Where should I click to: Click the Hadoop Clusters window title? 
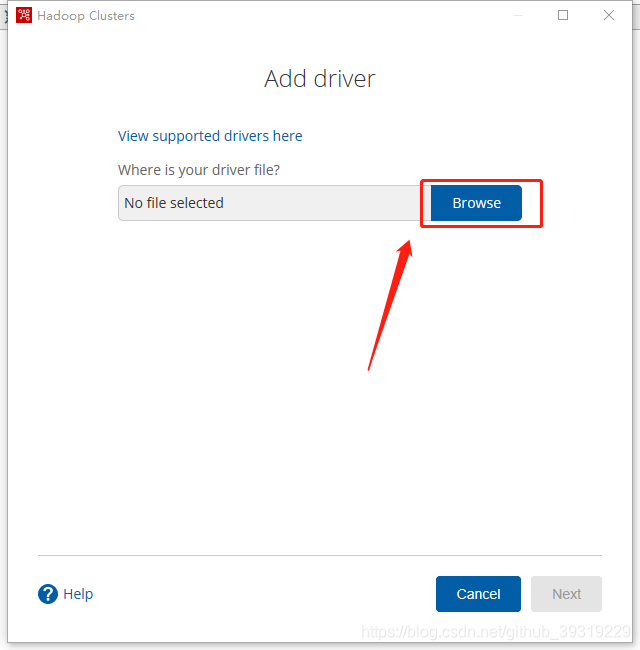[x=86, y=16]
